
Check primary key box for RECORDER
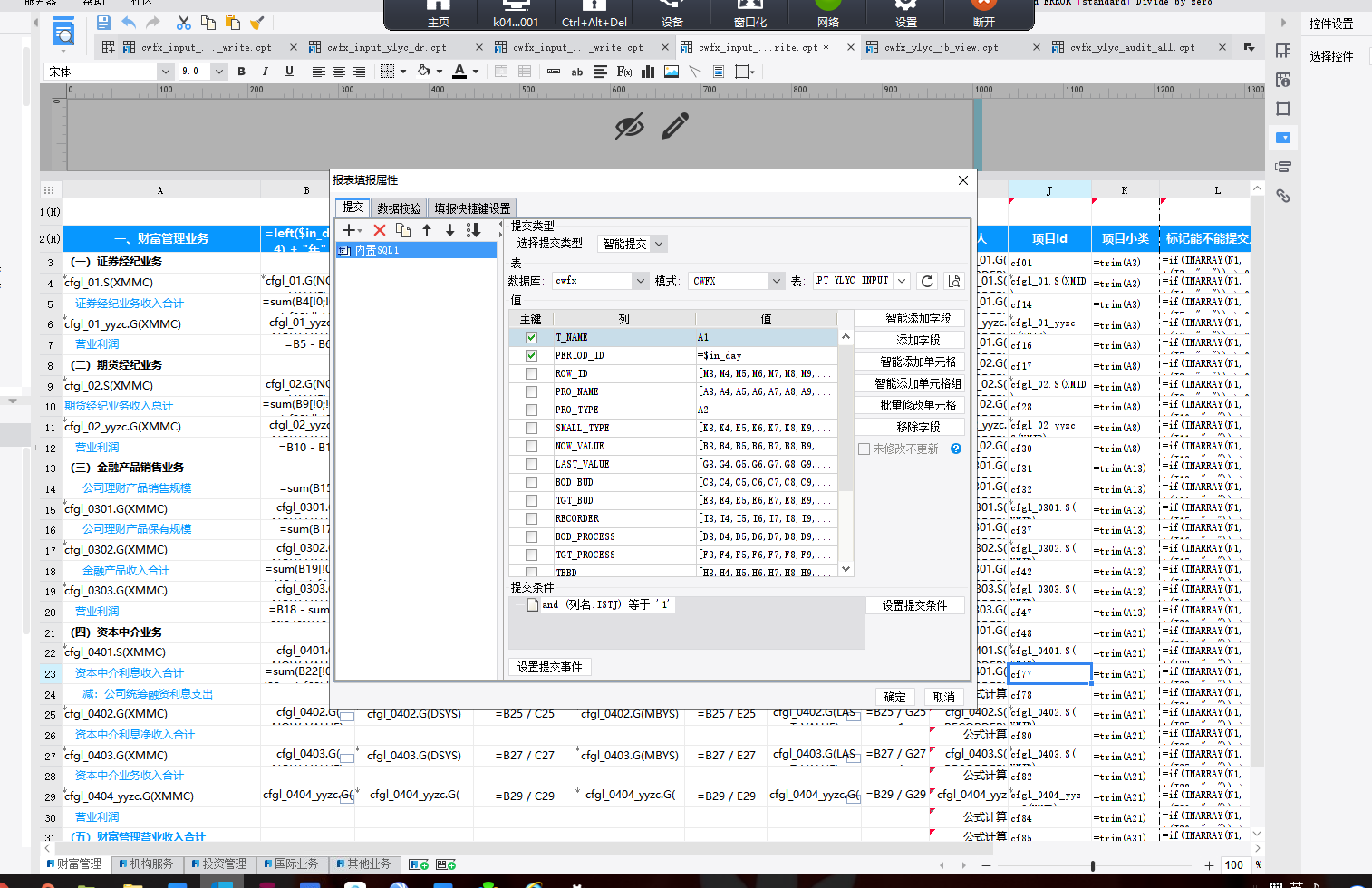531,518
